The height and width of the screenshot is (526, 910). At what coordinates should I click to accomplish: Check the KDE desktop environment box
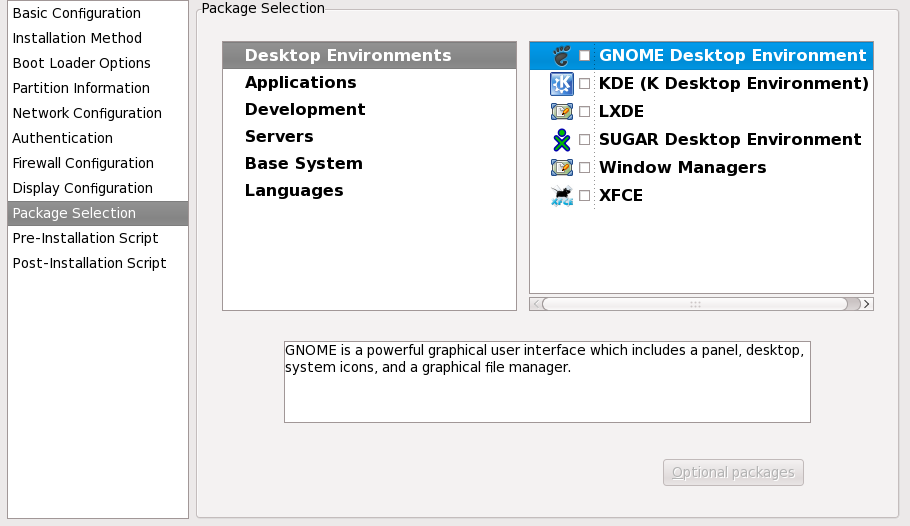click(585, 84)
